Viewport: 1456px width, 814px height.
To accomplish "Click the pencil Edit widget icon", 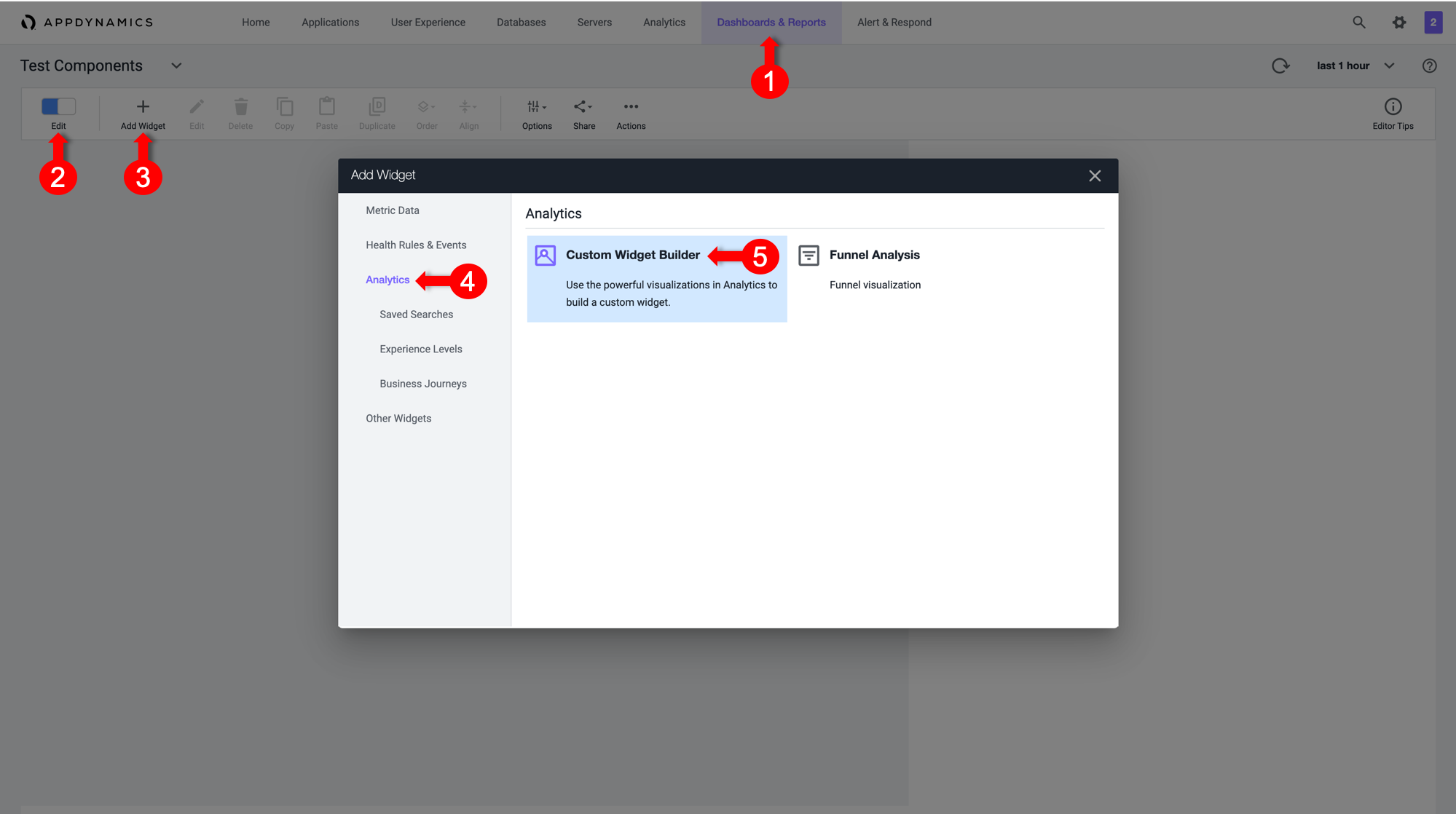I will pyautogui.click(x=197, y=107).
